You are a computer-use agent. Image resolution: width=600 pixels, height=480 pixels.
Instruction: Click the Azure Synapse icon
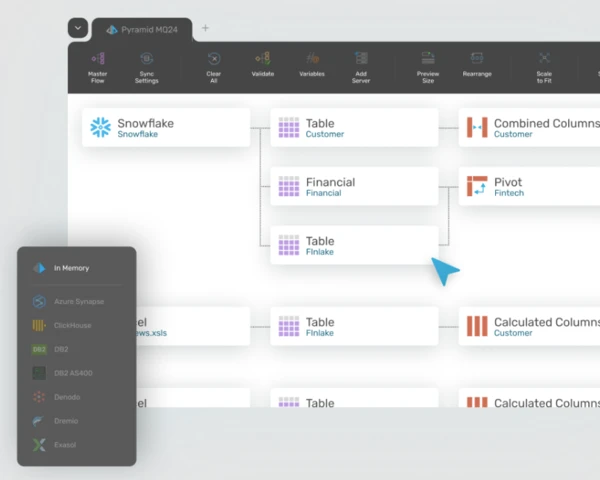39,302
